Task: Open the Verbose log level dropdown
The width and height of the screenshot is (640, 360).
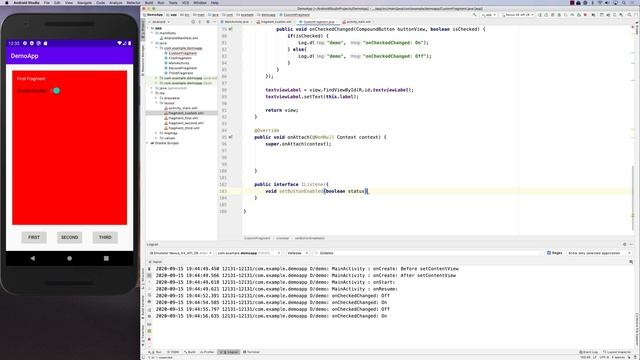Action: 298,253
